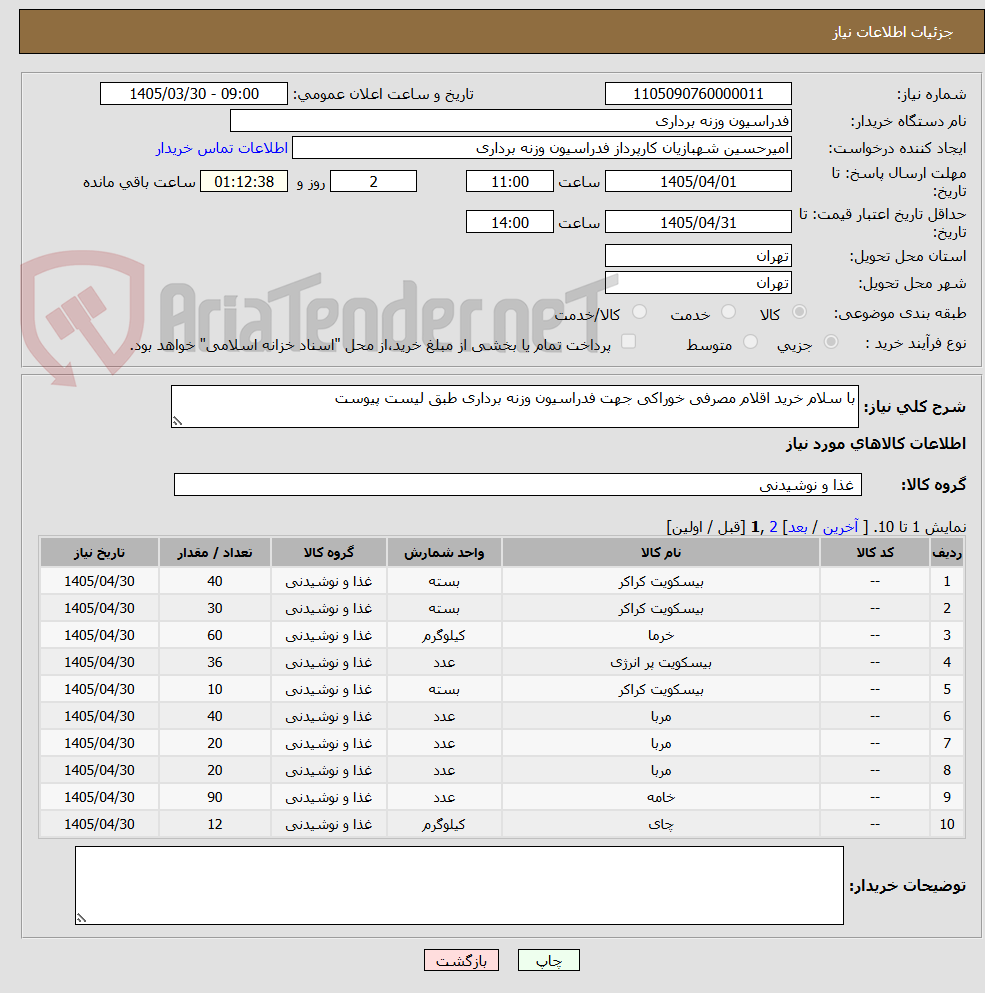
Task: Choose the جزیی purchase type radio
Action: [x=830, y=342]
